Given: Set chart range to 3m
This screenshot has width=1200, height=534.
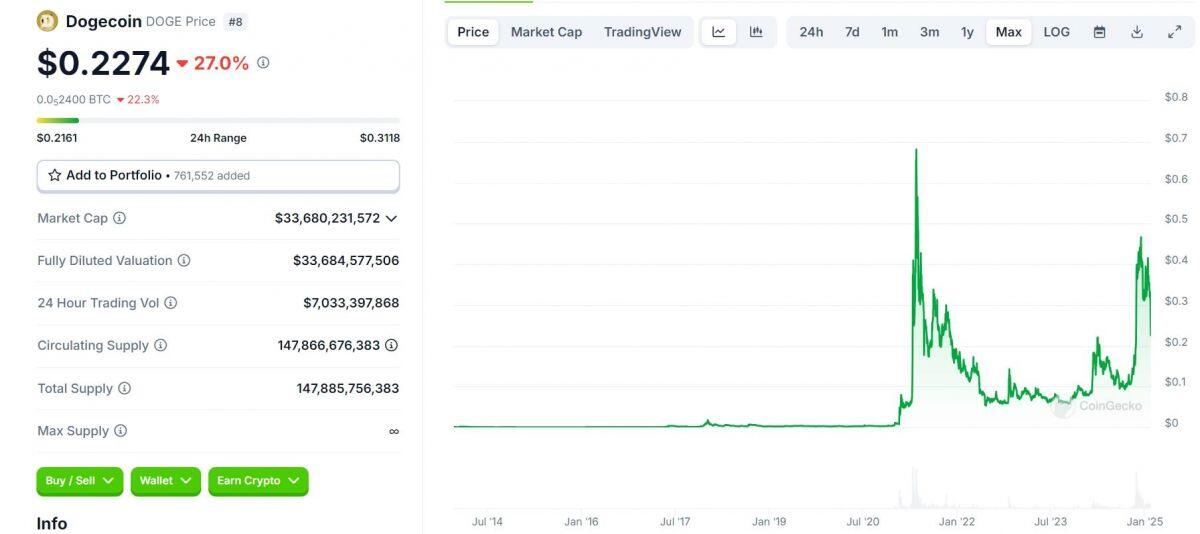Looking at the screenshot, I should [x=929, y=32].
